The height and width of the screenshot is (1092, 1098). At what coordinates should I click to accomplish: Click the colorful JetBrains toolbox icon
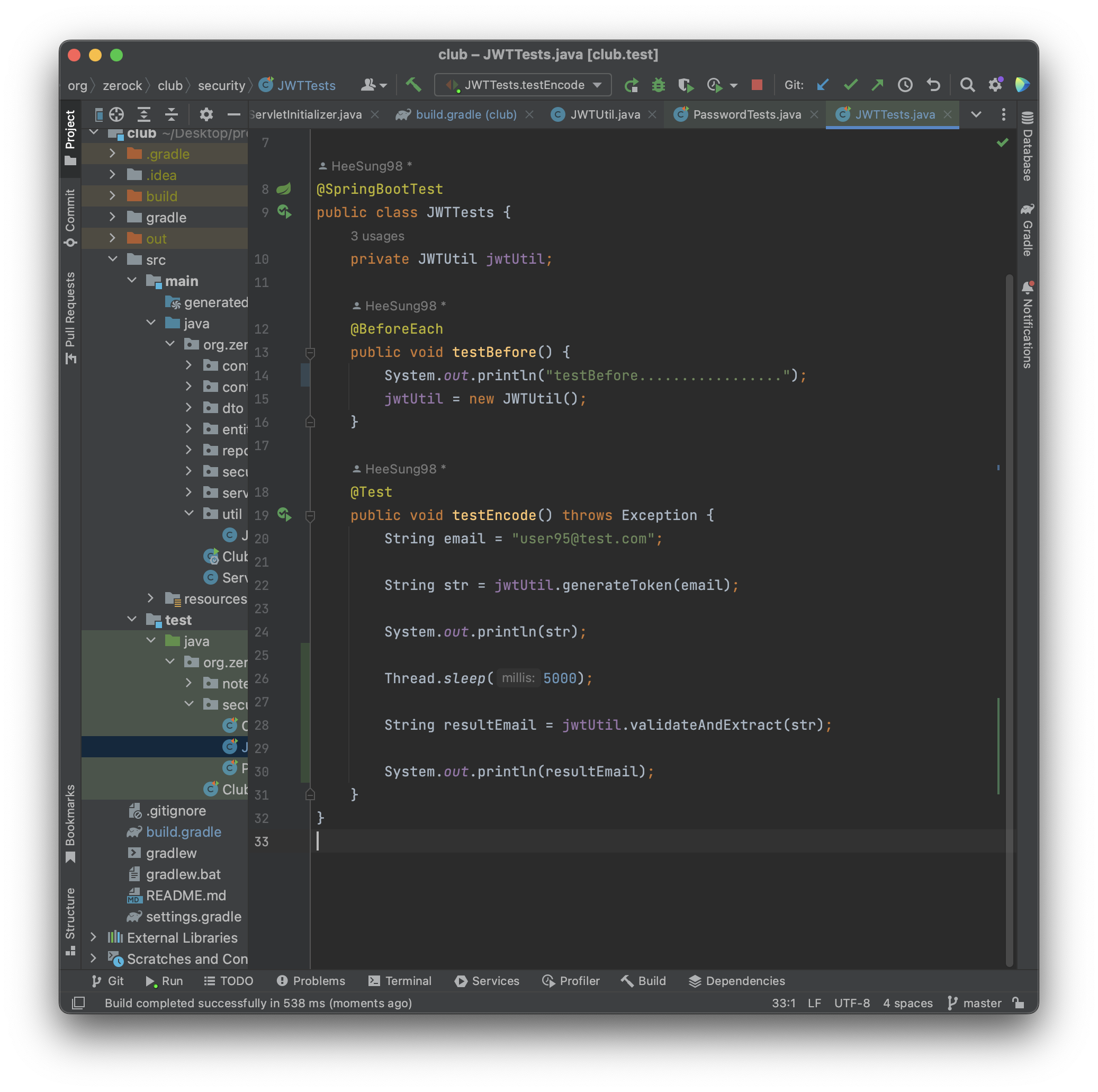1022,85
